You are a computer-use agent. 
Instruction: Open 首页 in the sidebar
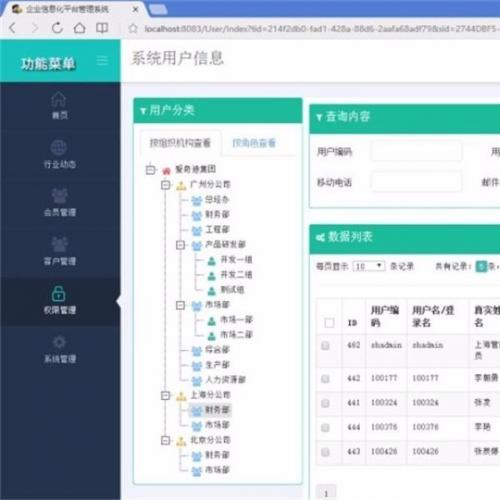coord(59,106)
